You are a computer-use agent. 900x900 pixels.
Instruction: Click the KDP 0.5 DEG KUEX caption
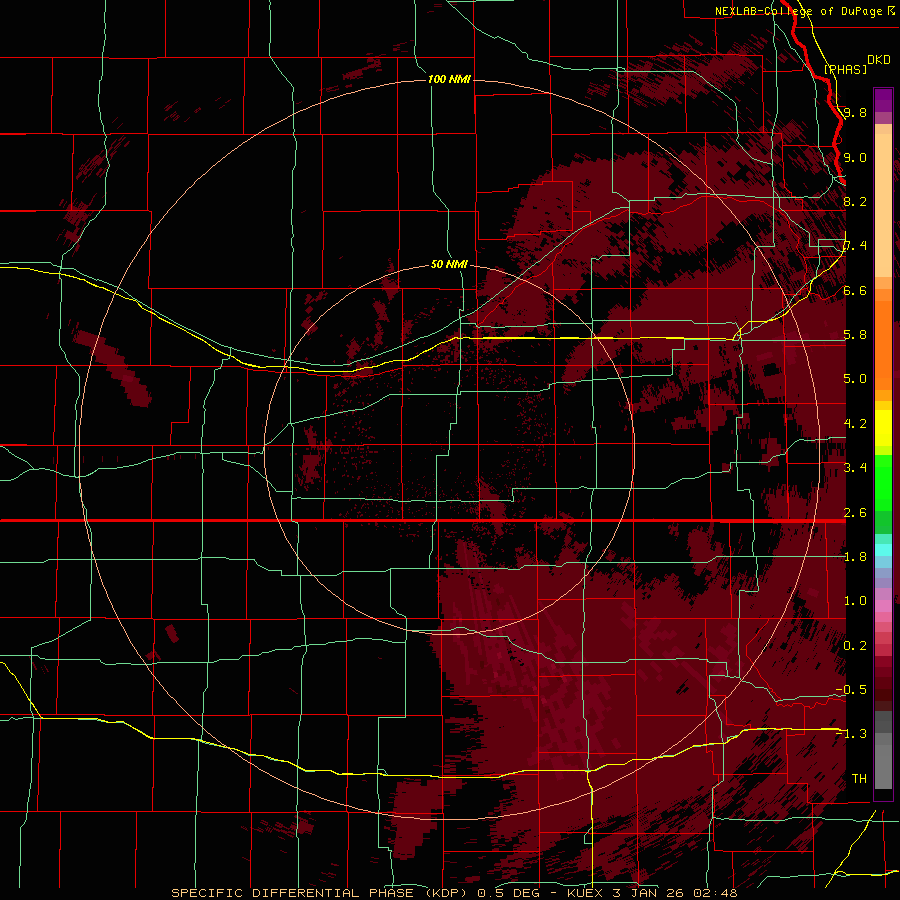point(455,893)
